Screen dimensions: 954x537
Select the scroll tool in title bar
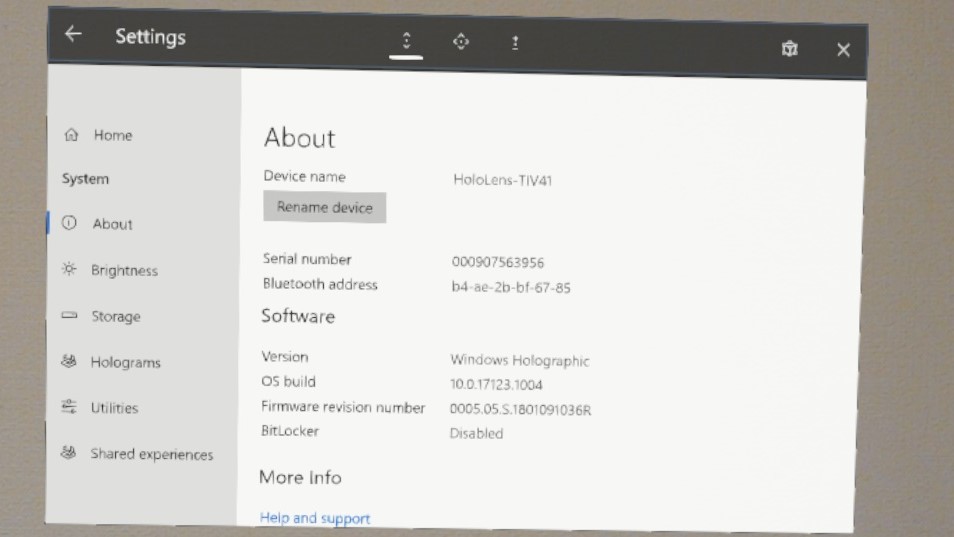point(406,41)
